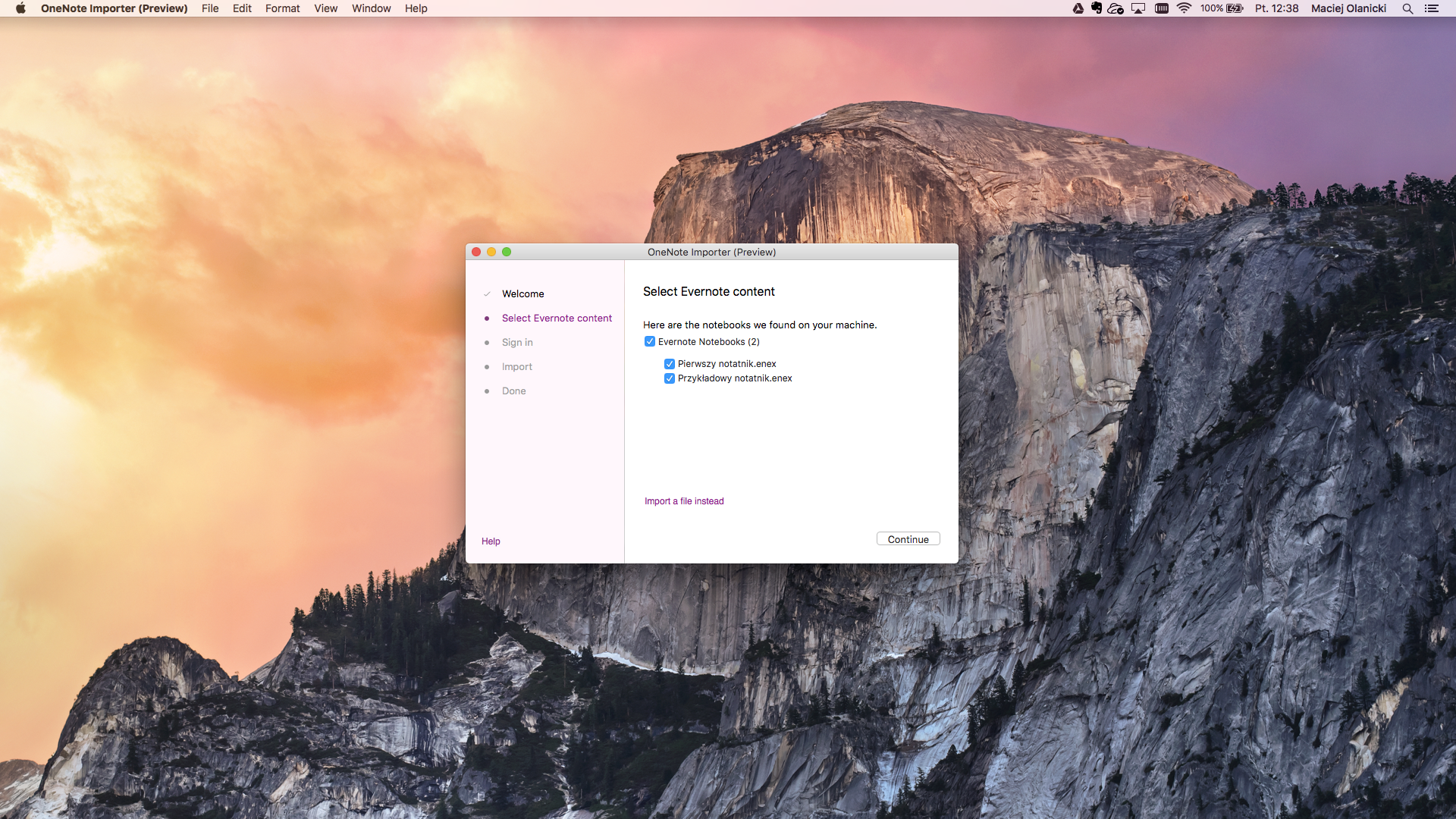This screenshot has height=819, width=1456.
Task: Open the Google Drive menu bar icon
Action: pos(1078,8)
